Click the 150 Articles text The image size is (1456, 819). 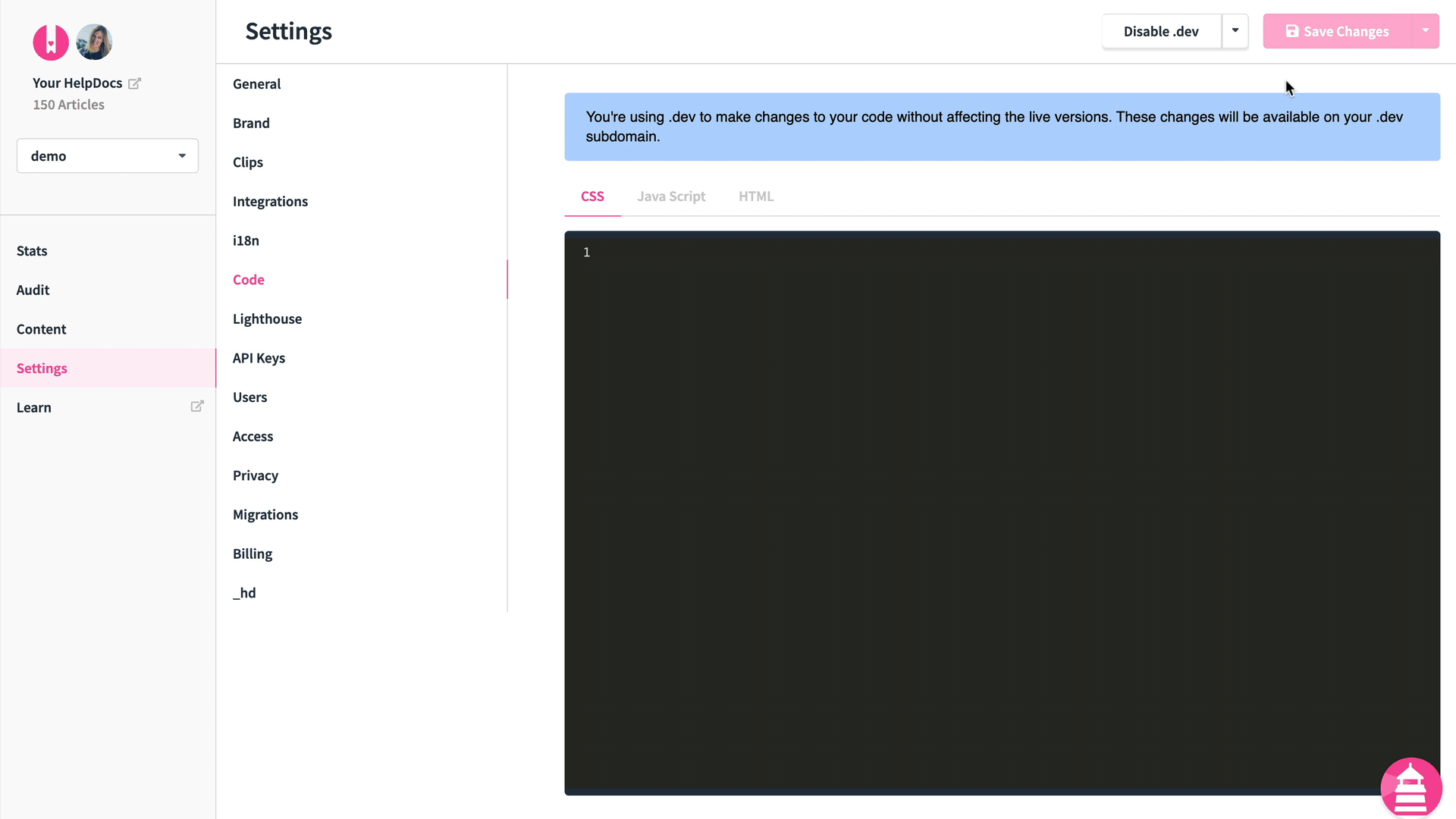[68, 105]
